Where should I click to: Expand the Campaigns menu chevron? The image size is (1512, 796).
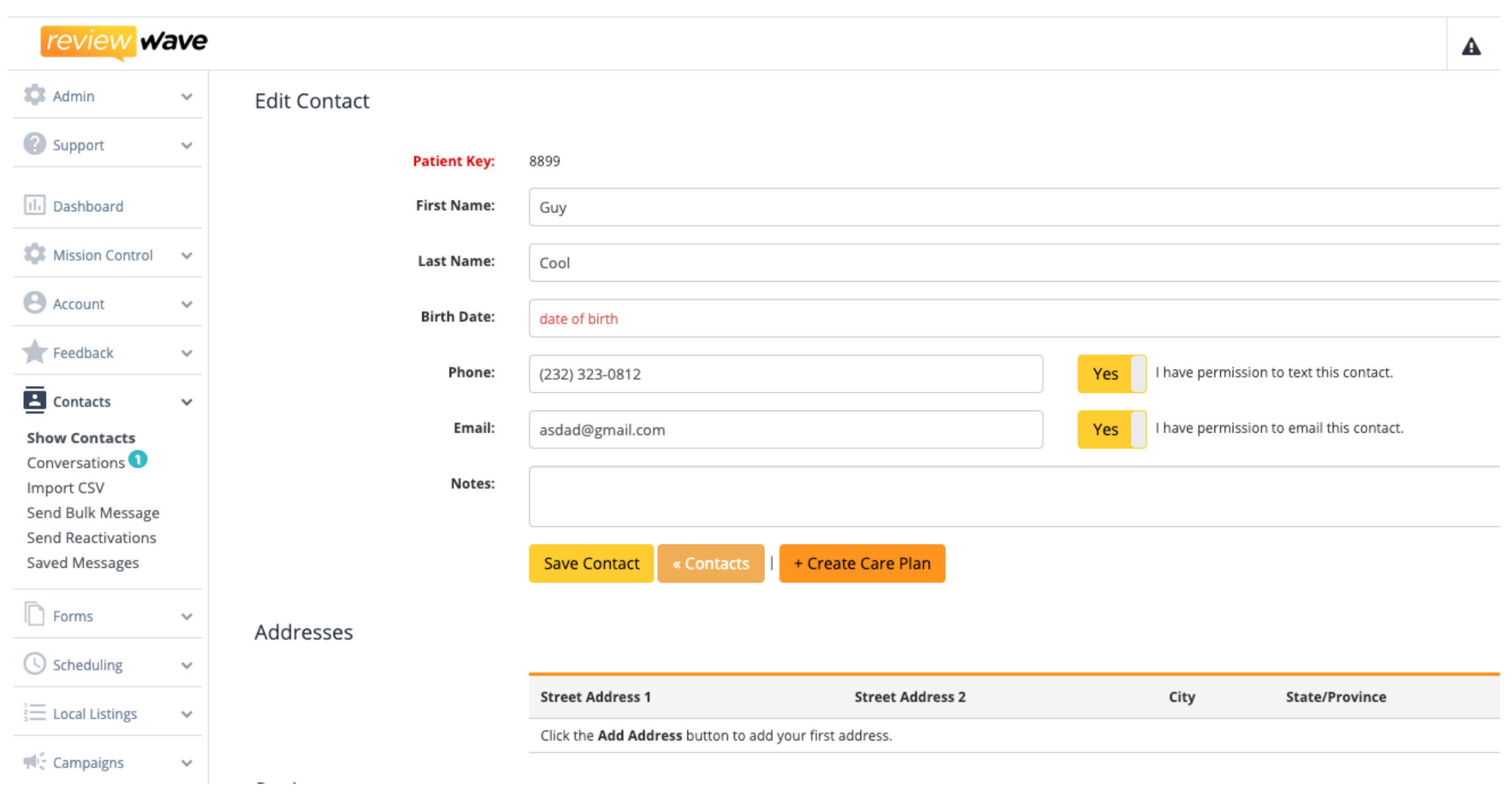pyautogui.click(x=187, y=763)
